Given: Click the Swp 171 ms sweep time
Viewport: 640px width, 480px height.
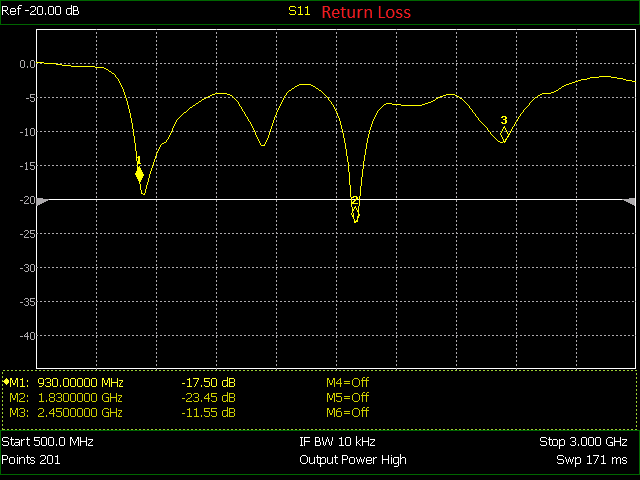Looking at the screenshot, I should click(x=592, y=460).
